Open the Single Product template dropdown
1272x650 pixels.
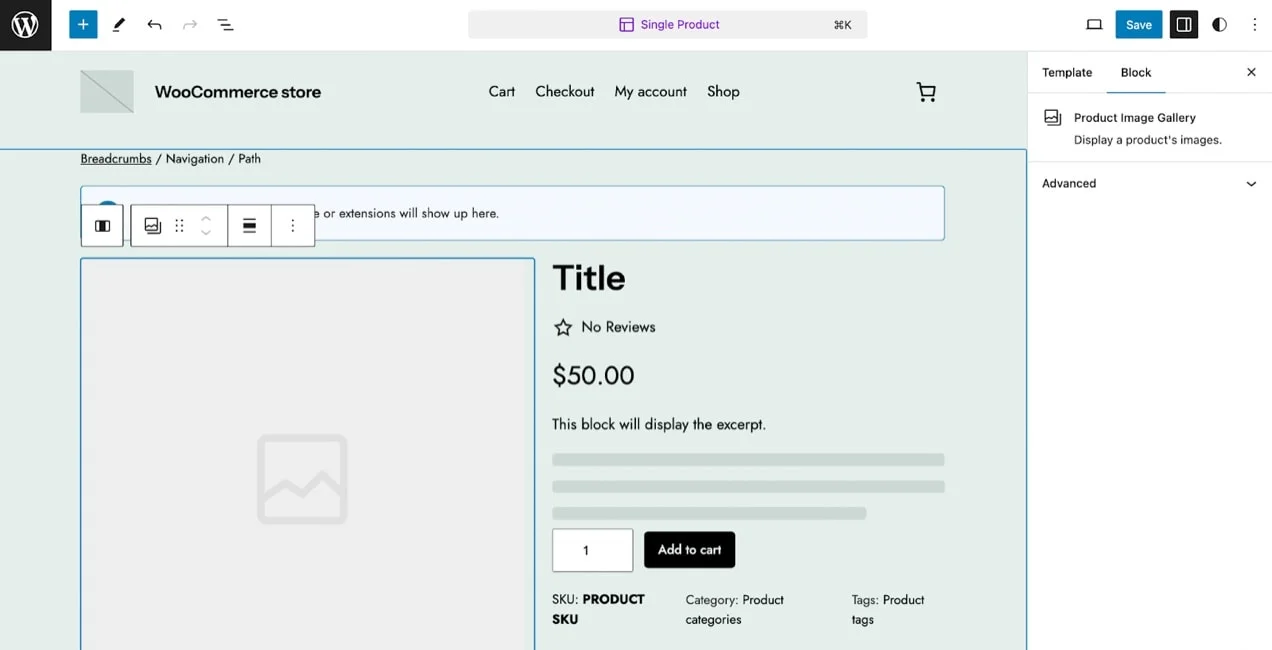(x=668, y=23)
